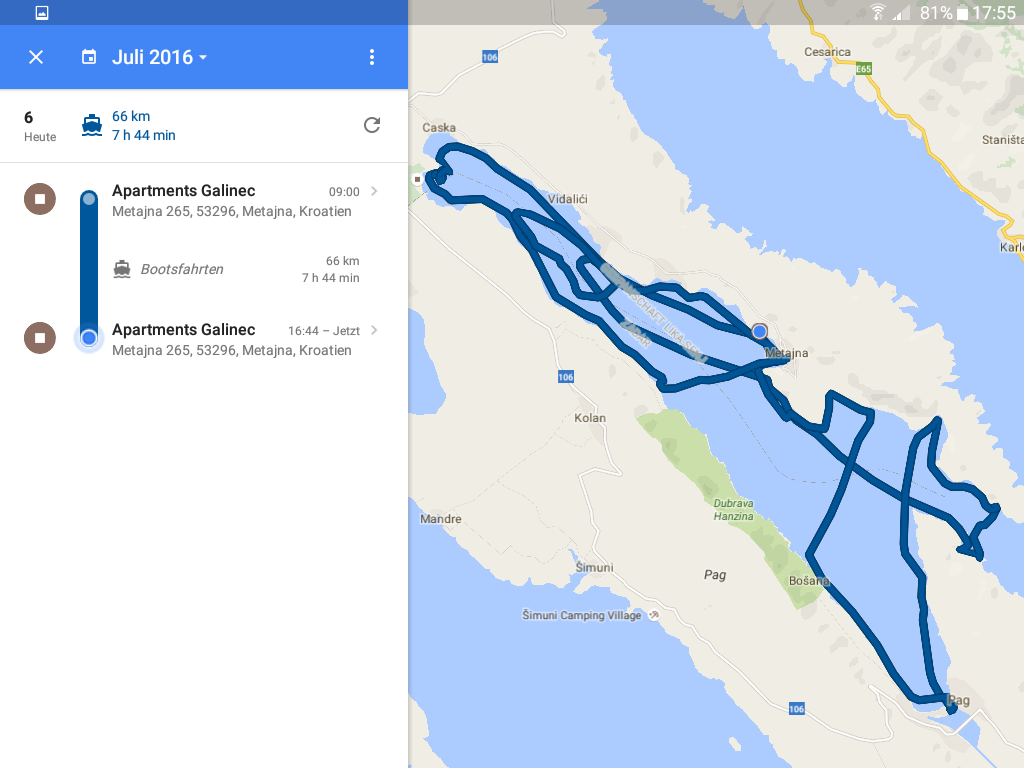This screenshot has height=768, width=1024.
Task: Click the blue current location dot on map
Action: [760, 331]
